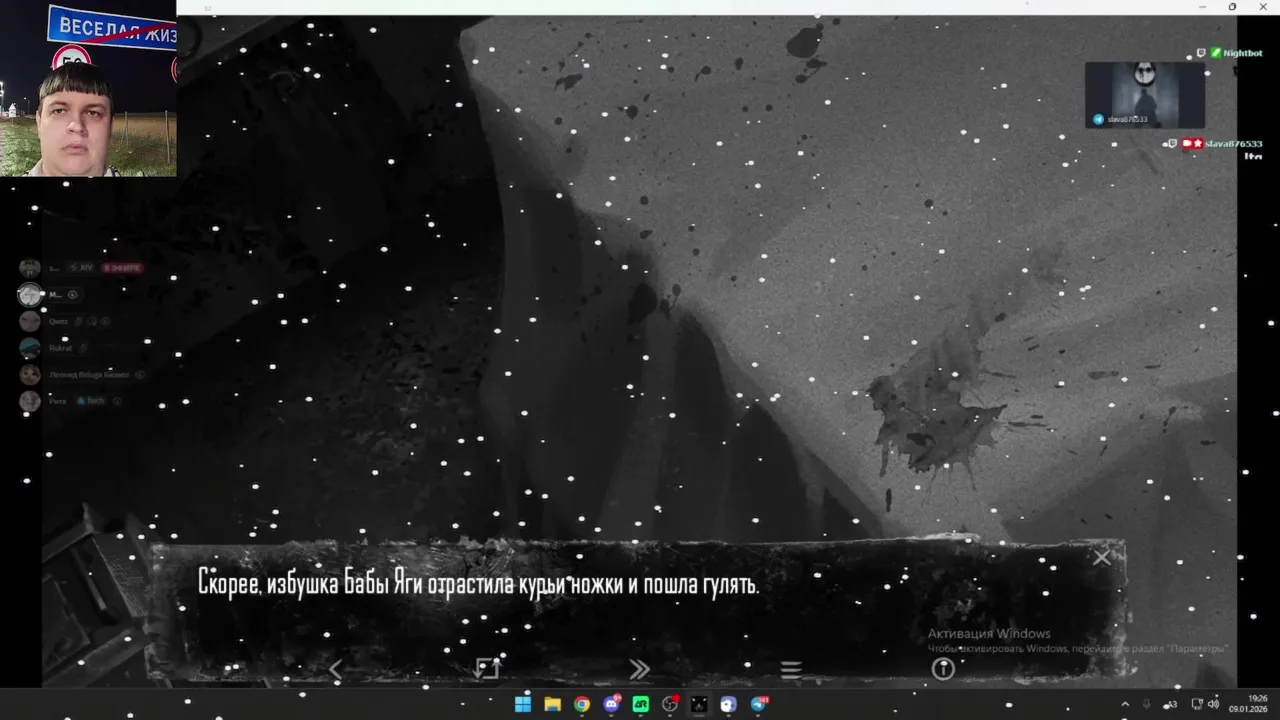The height and width of the screenshot is (720, 1280).
Task: Click the network tray icon
Action: [1197, 704]
